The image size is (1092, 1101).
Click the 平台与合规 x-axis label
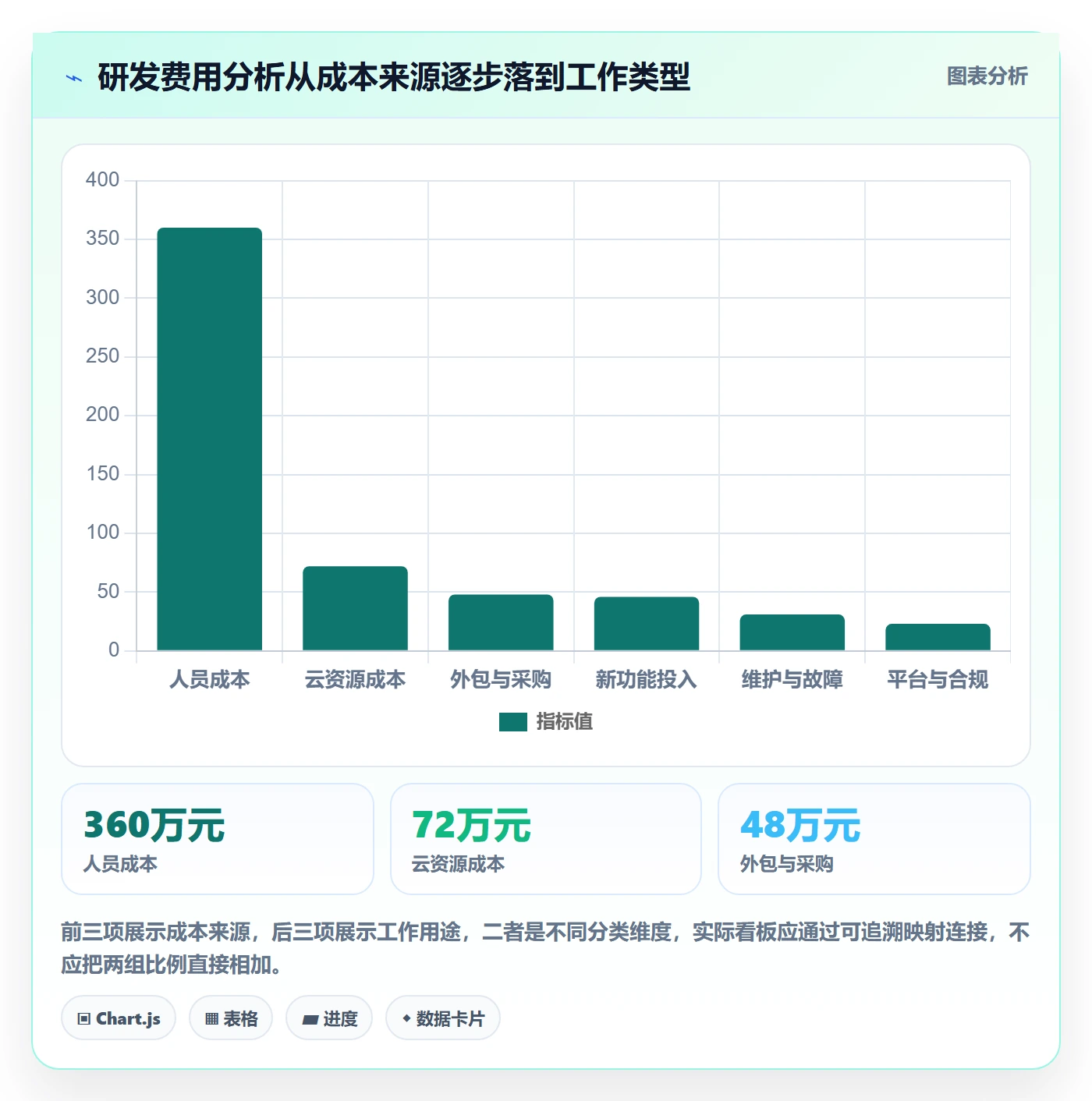(x=938, y=680)
